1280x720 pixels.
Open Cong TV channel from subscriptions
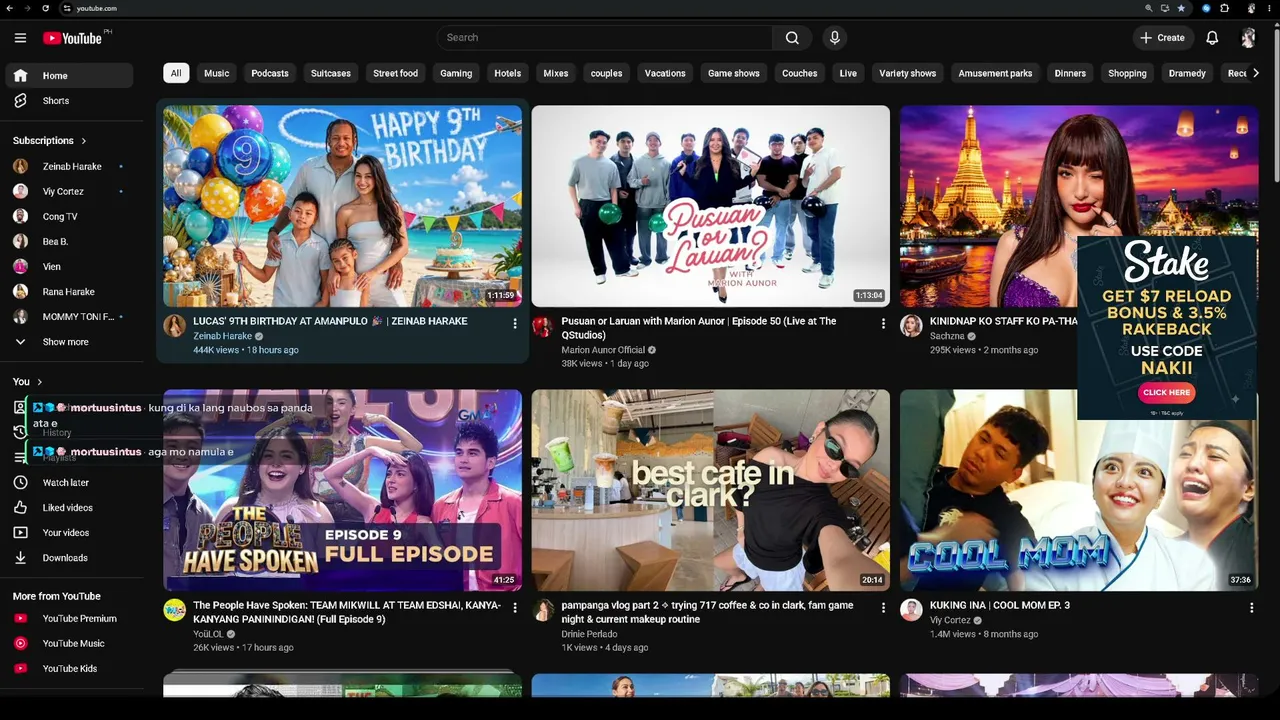(69, 217)
